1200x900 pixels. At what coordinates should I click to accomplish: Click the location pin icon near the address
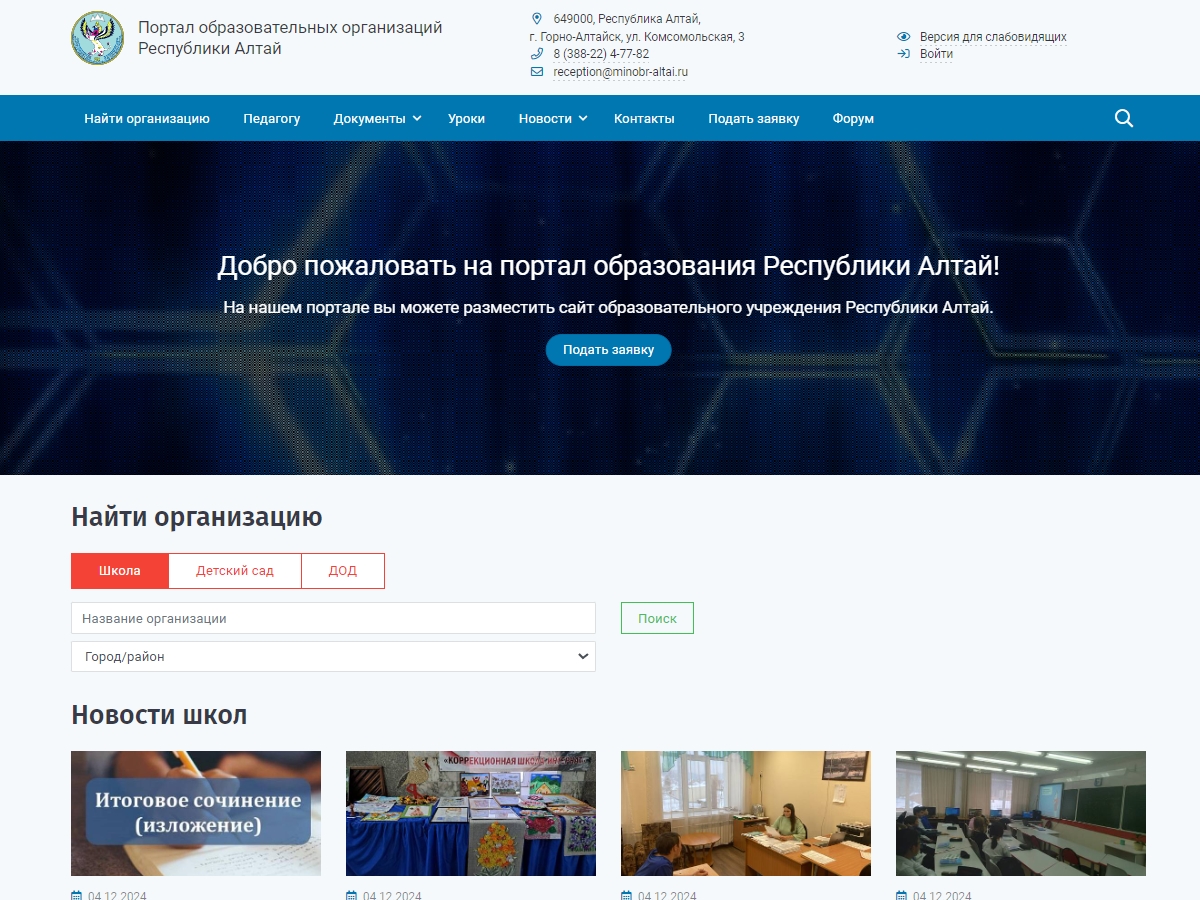pyautogui.click(x=536, y=17)
